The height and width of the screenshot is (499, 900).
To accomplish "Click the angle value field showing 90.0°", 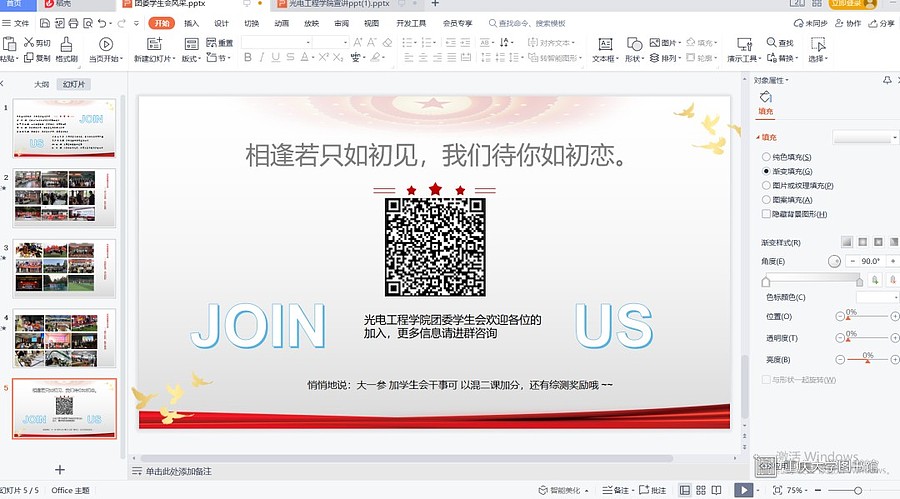I will (870, 261).
